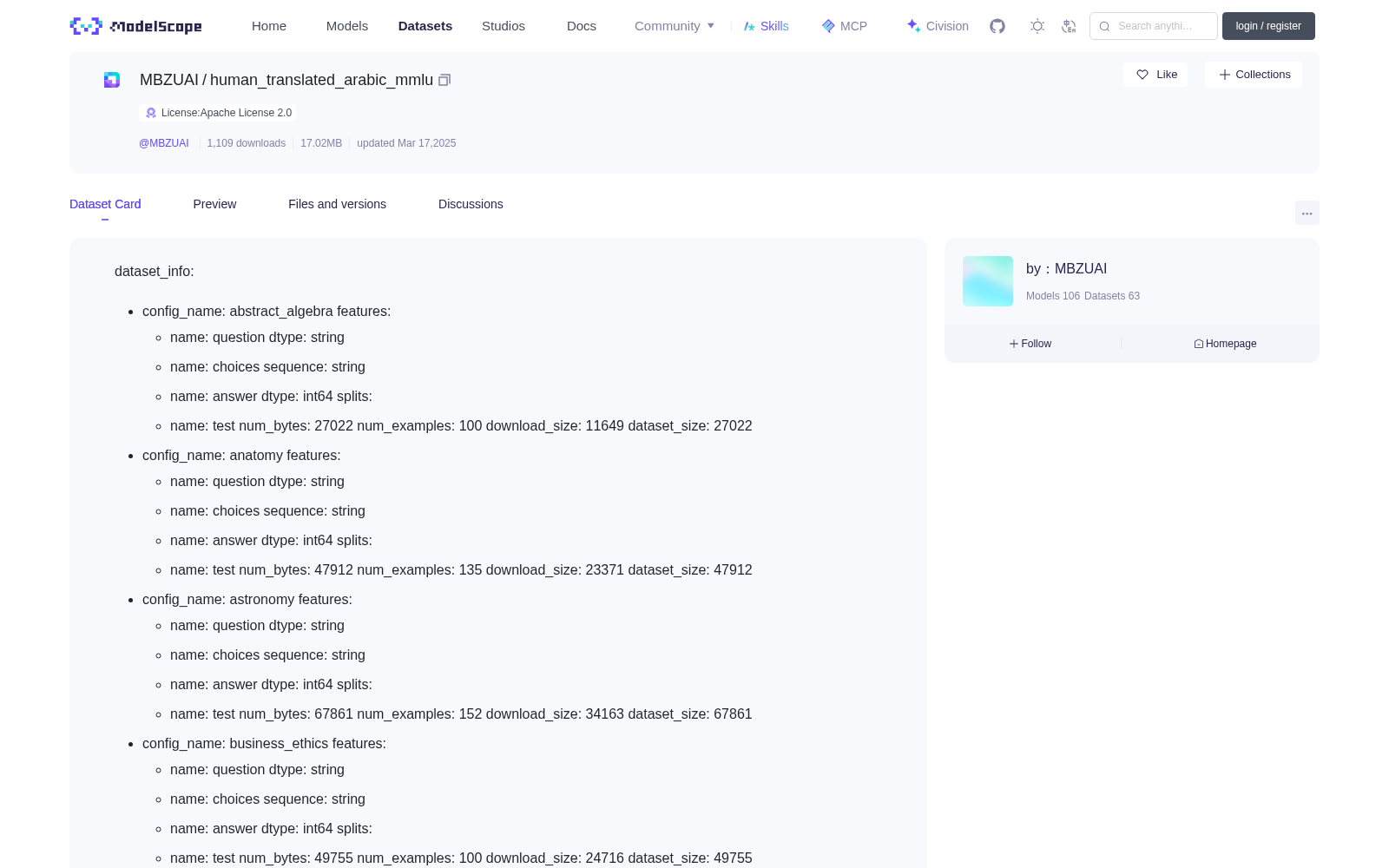Click 'config_name: business_ethics features:' line
This screenshot has width=1389, height=868.
[x=264, y=744]
